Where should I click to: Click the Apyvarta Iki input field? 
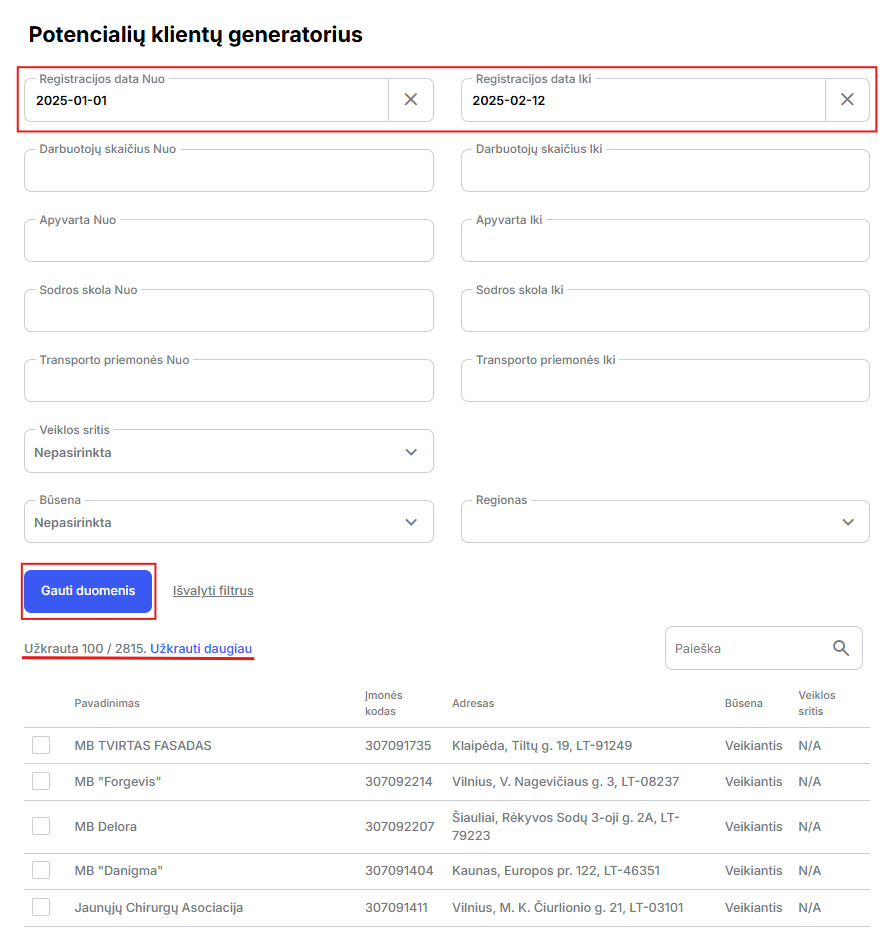point(665,241)
